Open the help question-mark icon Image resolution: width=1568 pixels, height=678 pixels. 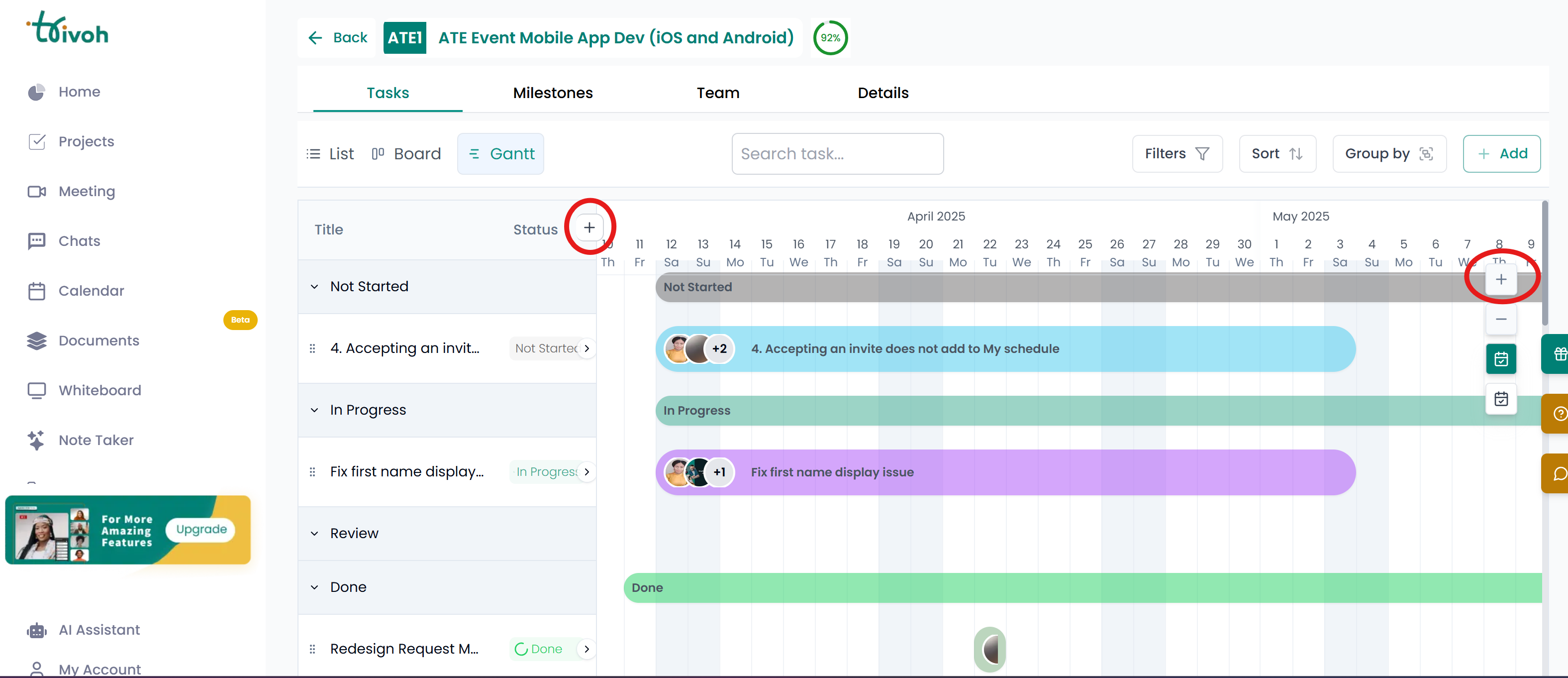coord(1560,413)
